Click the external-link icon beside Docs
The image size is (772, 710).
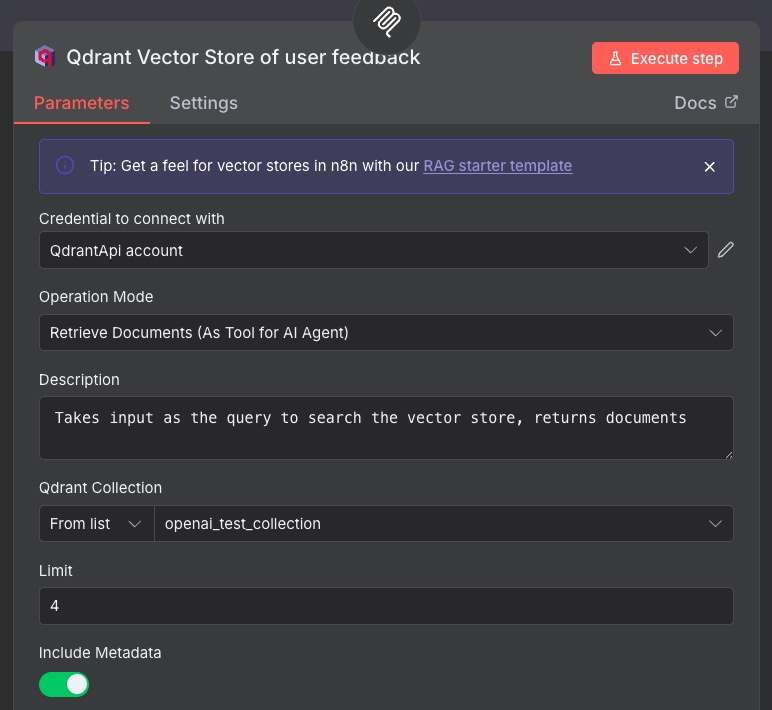tap(731, 102)
